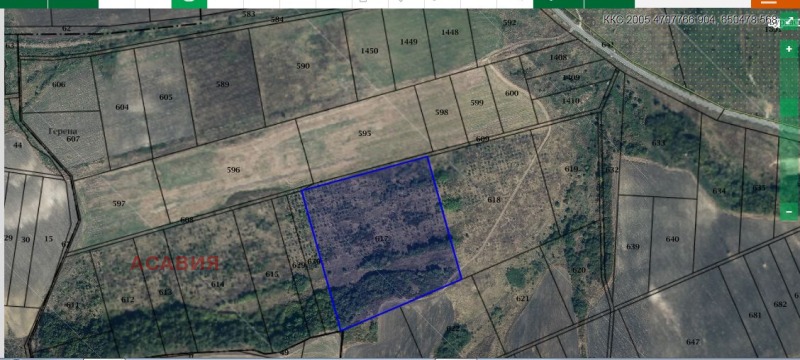Select parcel 600

coord(512,93)
